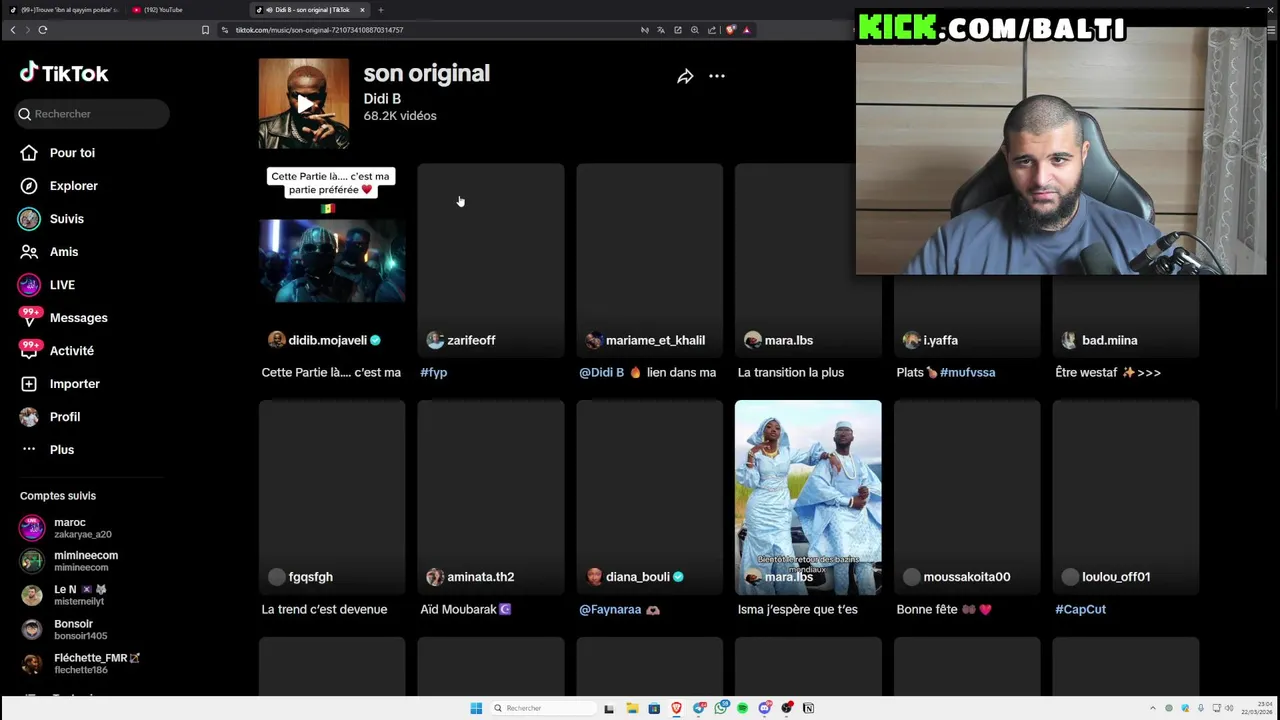
Task: Open the fgqsfgh video card
Action: [332, 497]
